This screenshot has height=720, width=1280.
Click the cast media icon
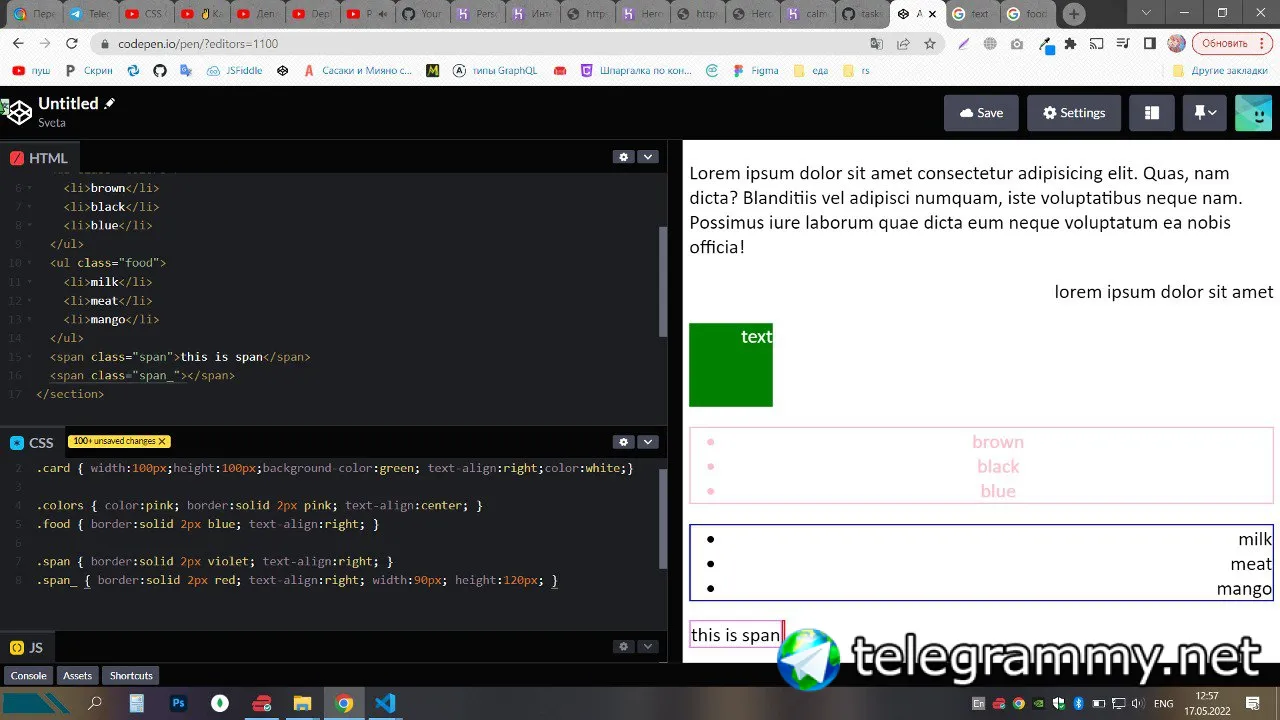[x=1097, y=44]
